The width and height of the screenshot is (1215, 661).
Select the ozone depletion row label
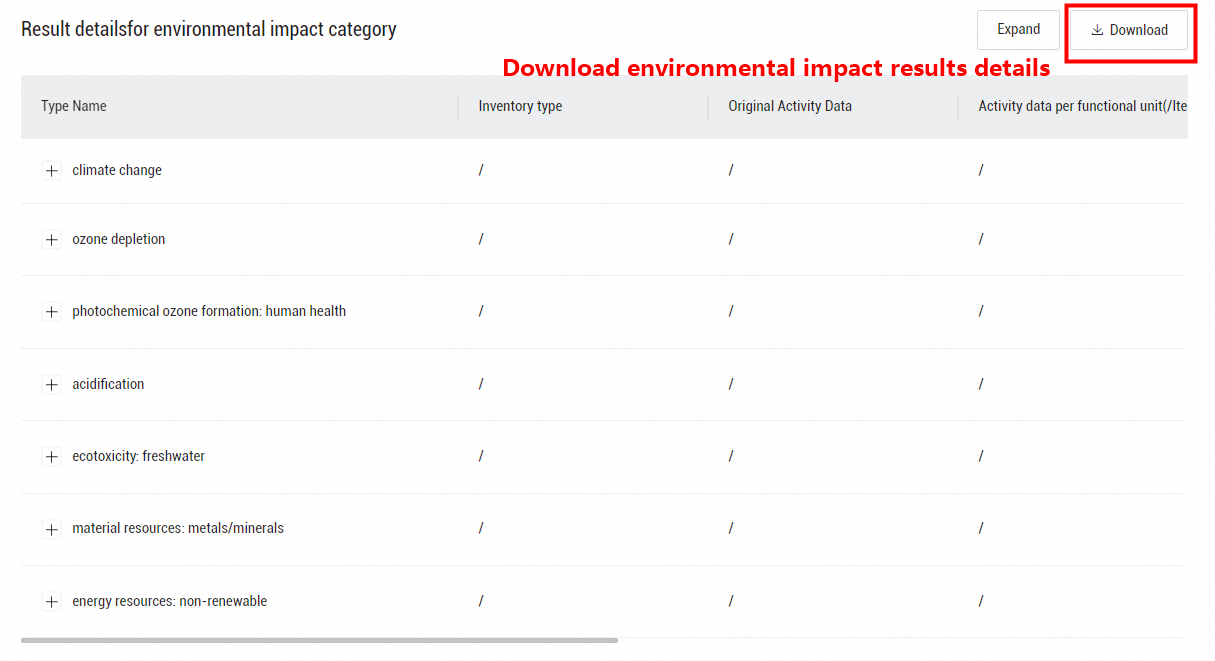point(119,240)
